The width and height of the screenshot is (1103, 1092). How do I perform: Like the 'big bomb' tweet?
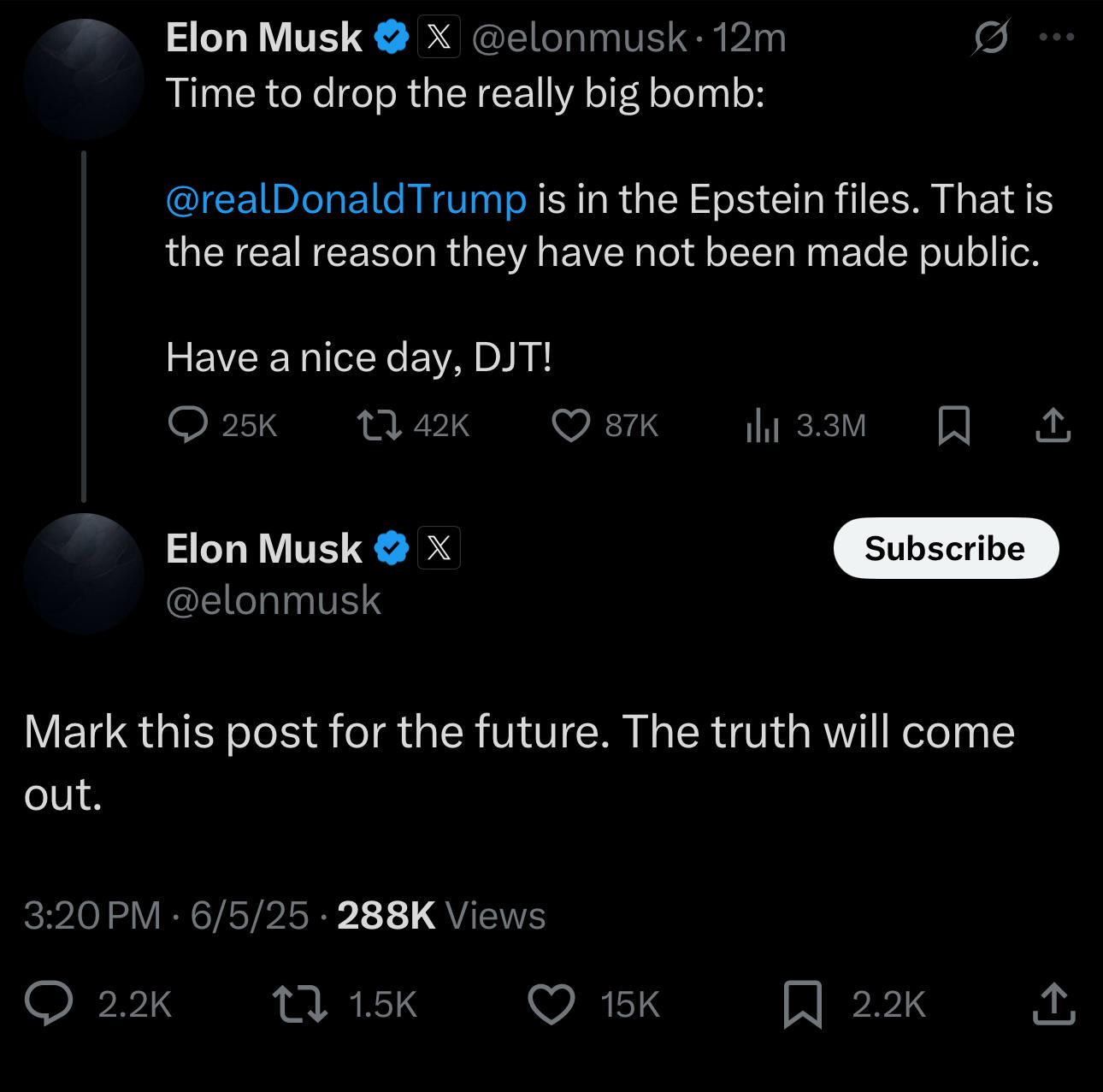[x=570, y=425]
